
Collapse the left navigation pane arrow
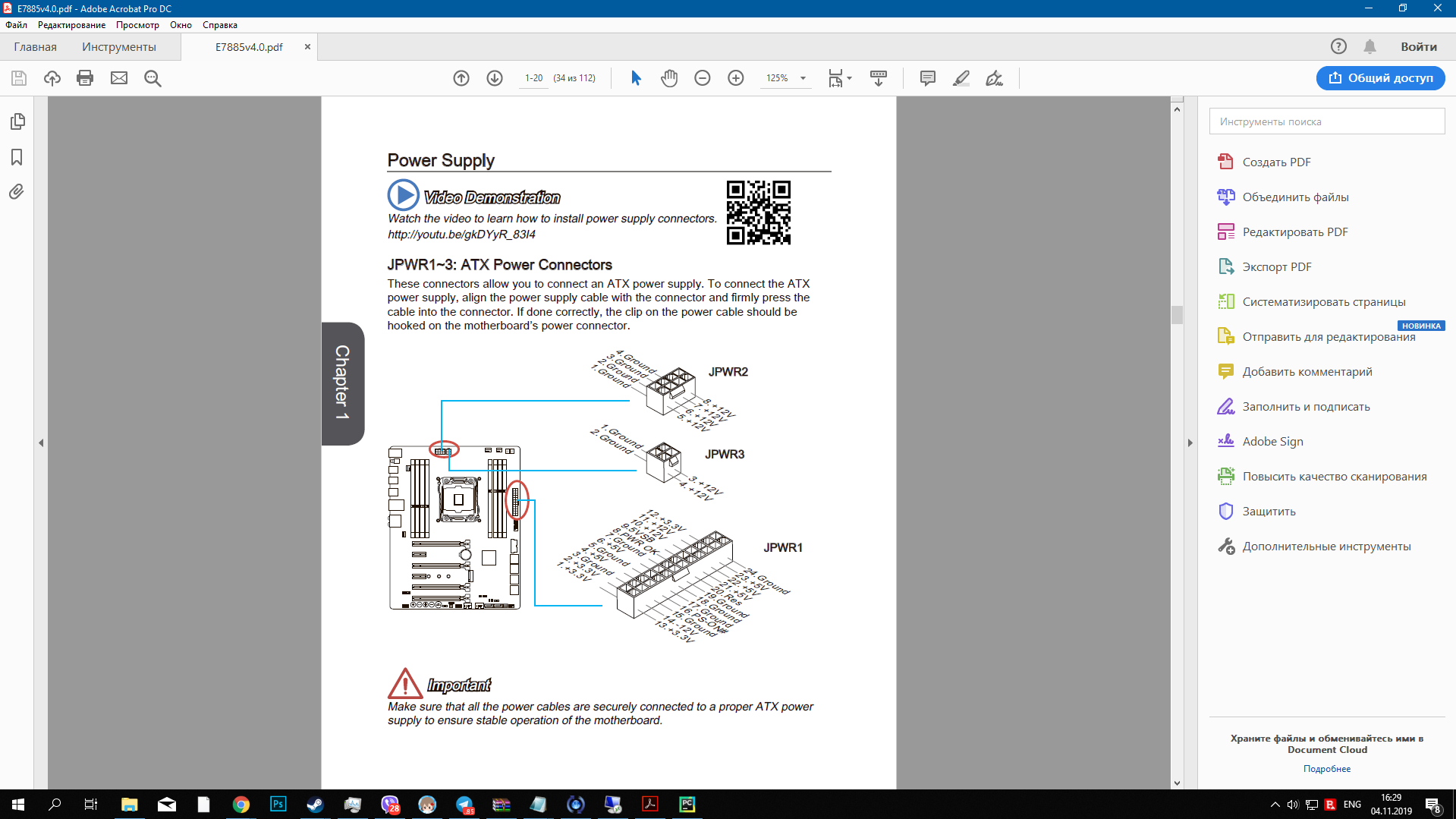41,443
